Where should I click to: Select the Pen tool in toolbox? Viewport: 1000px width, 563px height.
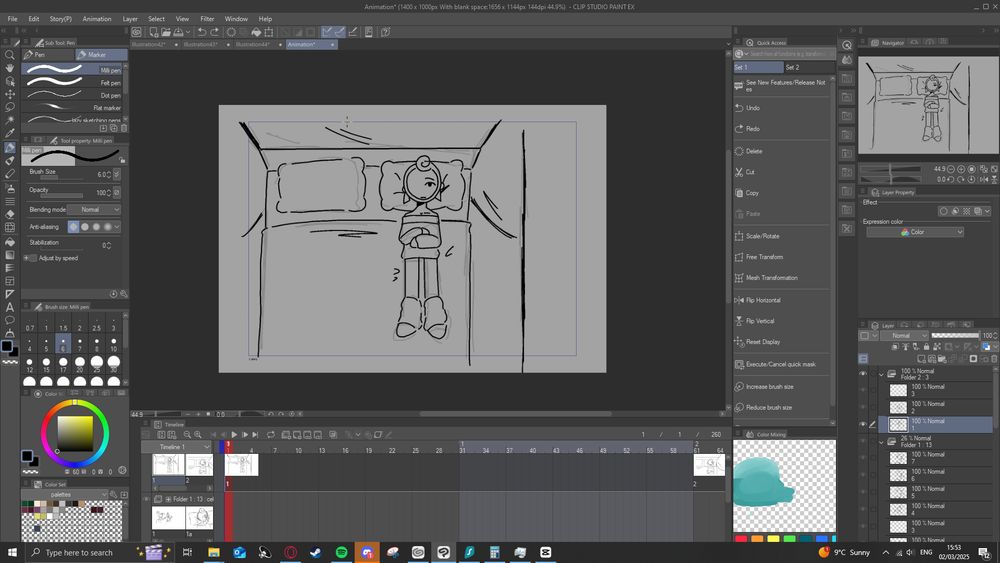10,148
